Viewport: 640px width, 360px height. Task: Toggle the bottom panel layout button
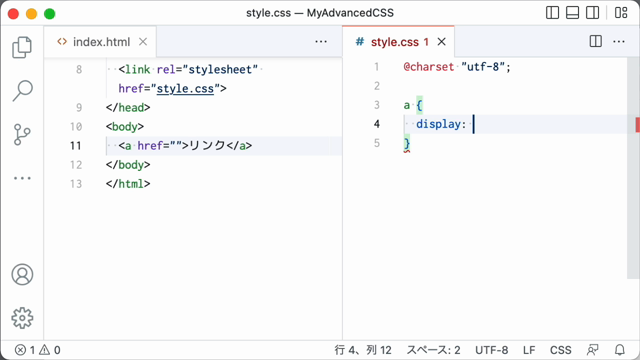coord(572,13)
